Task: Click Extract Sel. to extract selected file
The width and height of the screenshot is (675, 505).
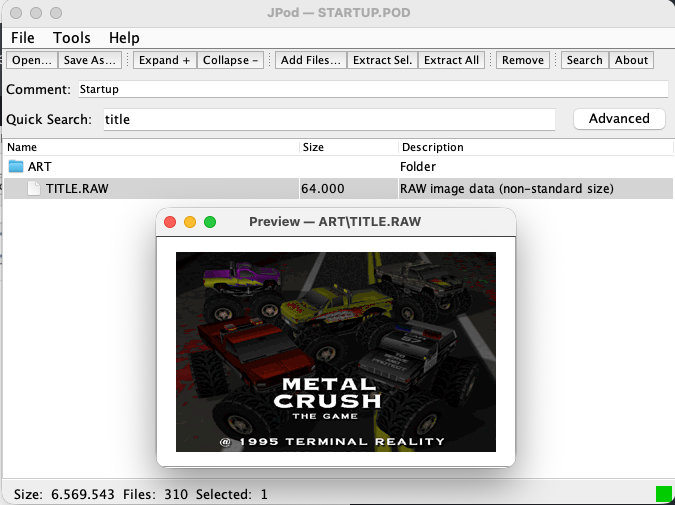Action: (x=383, y=60)
